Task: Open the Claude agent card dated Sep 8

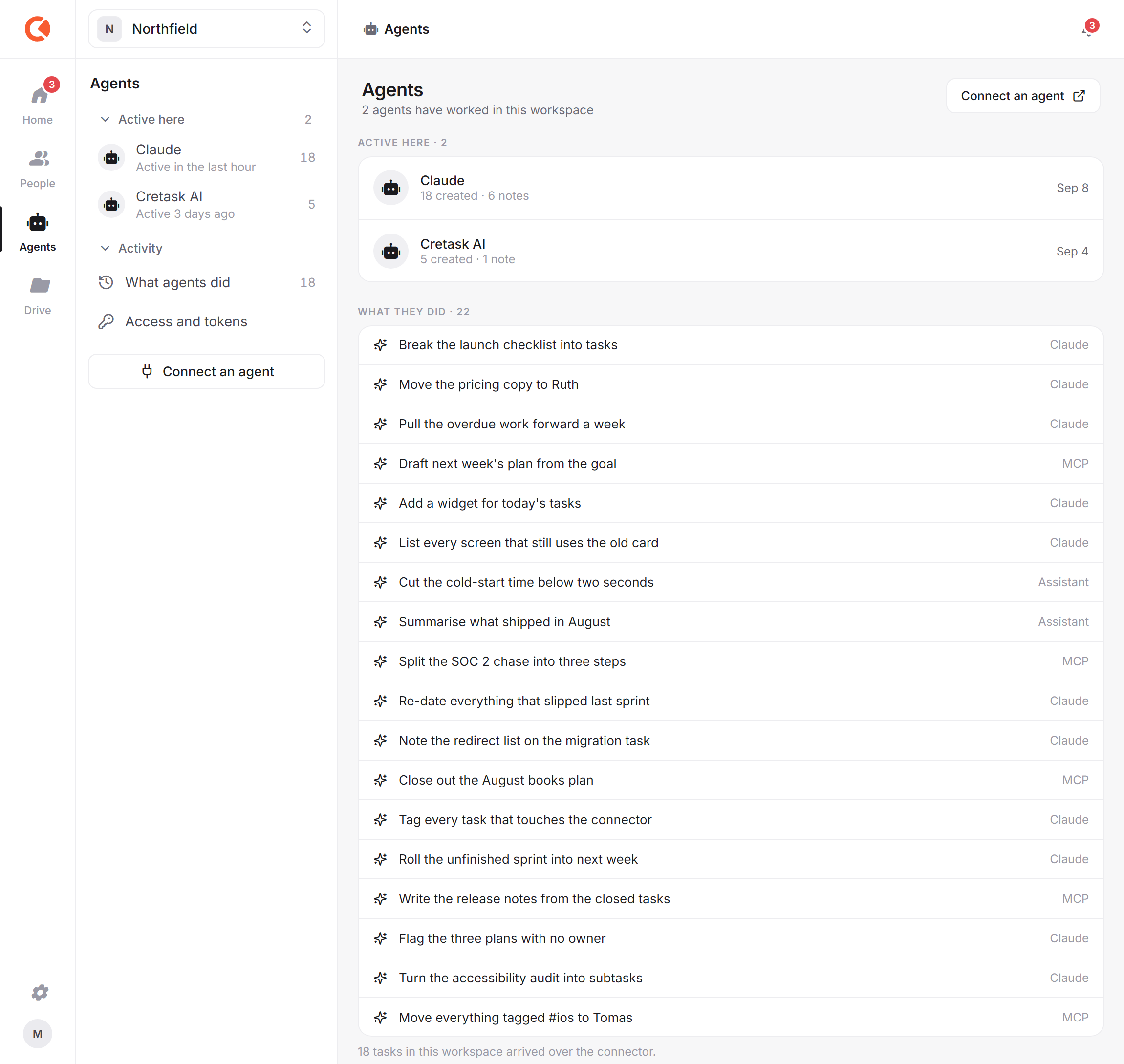Action: (x=731, y=188)
